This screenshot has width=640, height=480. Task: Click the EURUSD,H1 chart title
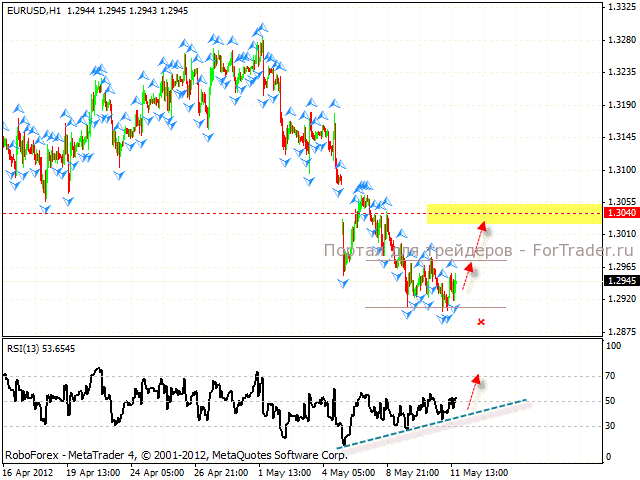coord(29,9)
